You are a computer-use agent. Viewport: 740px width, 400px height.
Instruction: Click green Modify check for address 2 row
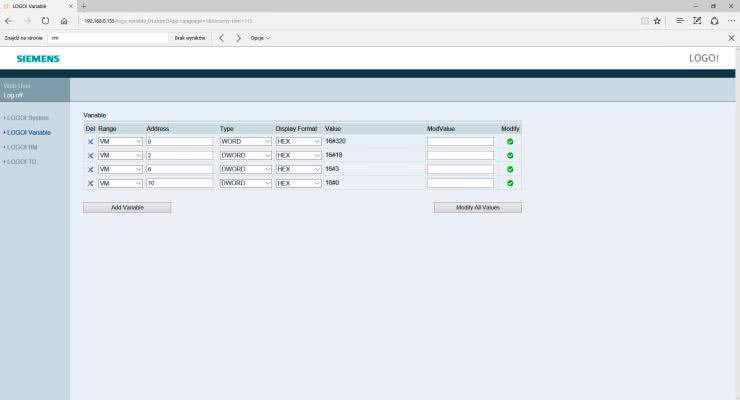click(510, 156)
